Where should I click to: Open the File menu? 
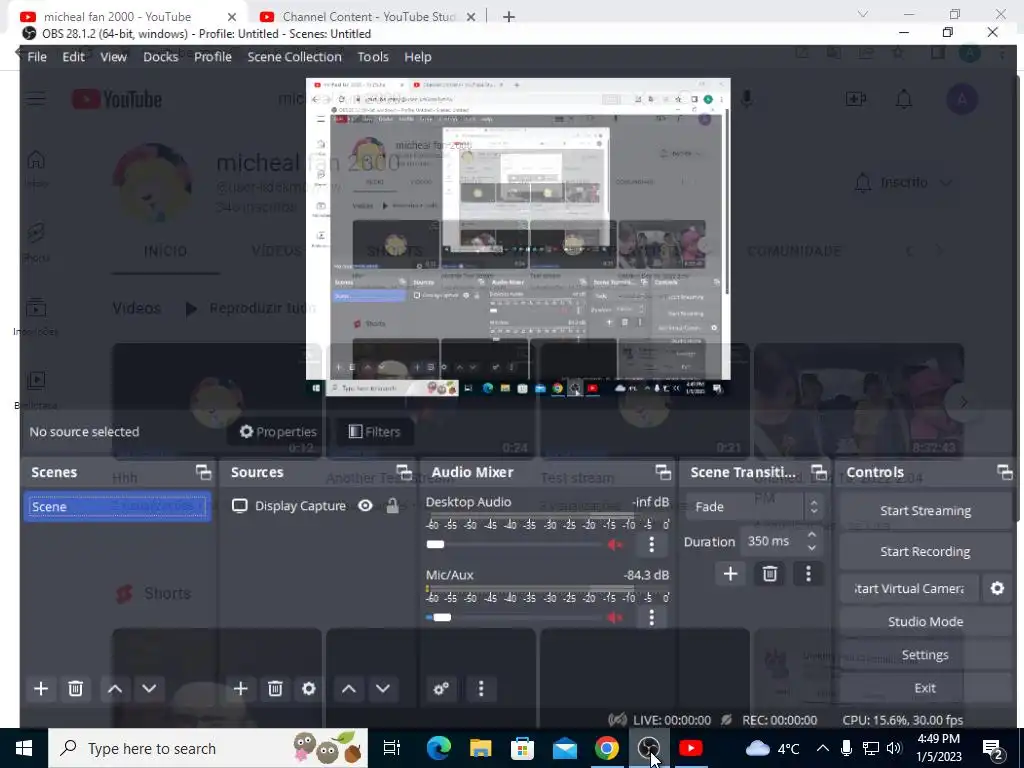click(37, 57)
